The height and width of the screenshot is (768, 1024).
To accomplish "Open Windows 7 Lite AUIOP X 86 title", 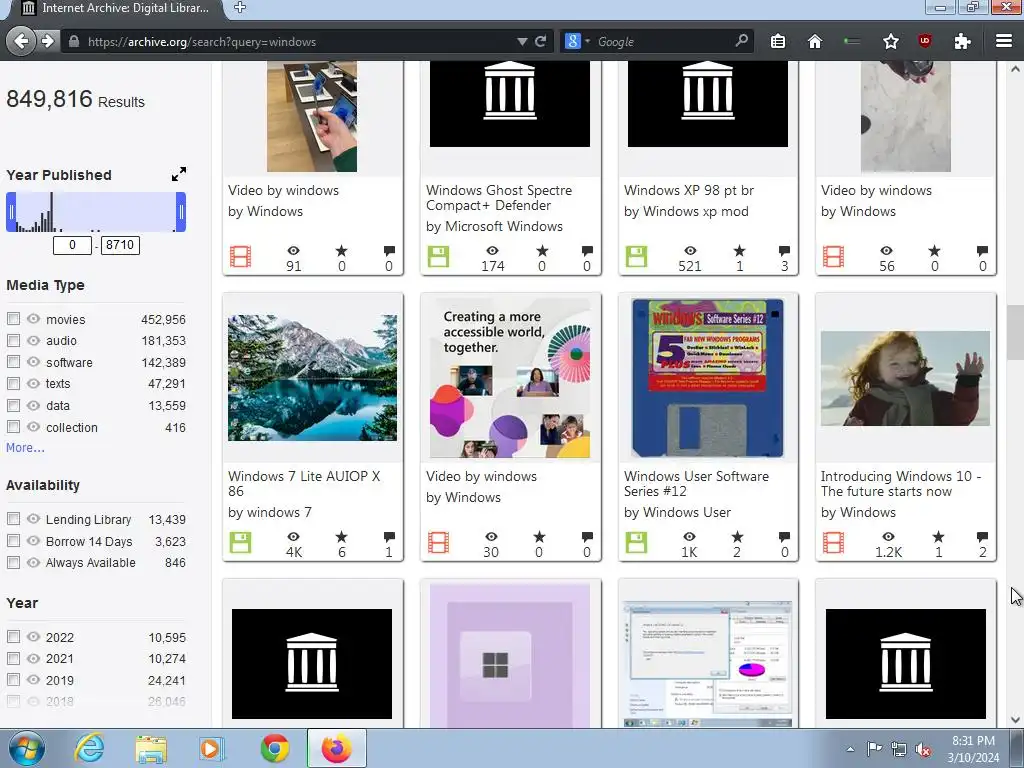I will (304, 484).
